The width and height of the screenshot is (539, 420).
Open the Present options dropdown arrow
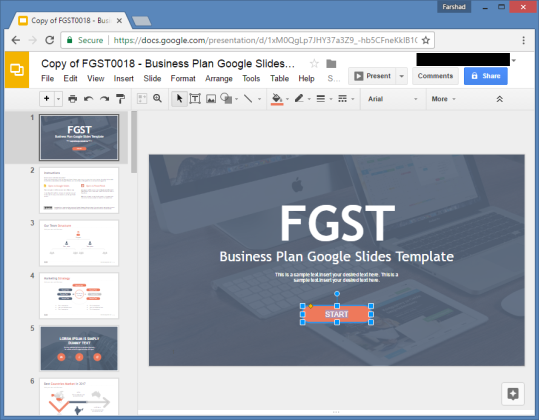(x=402, y=76)
